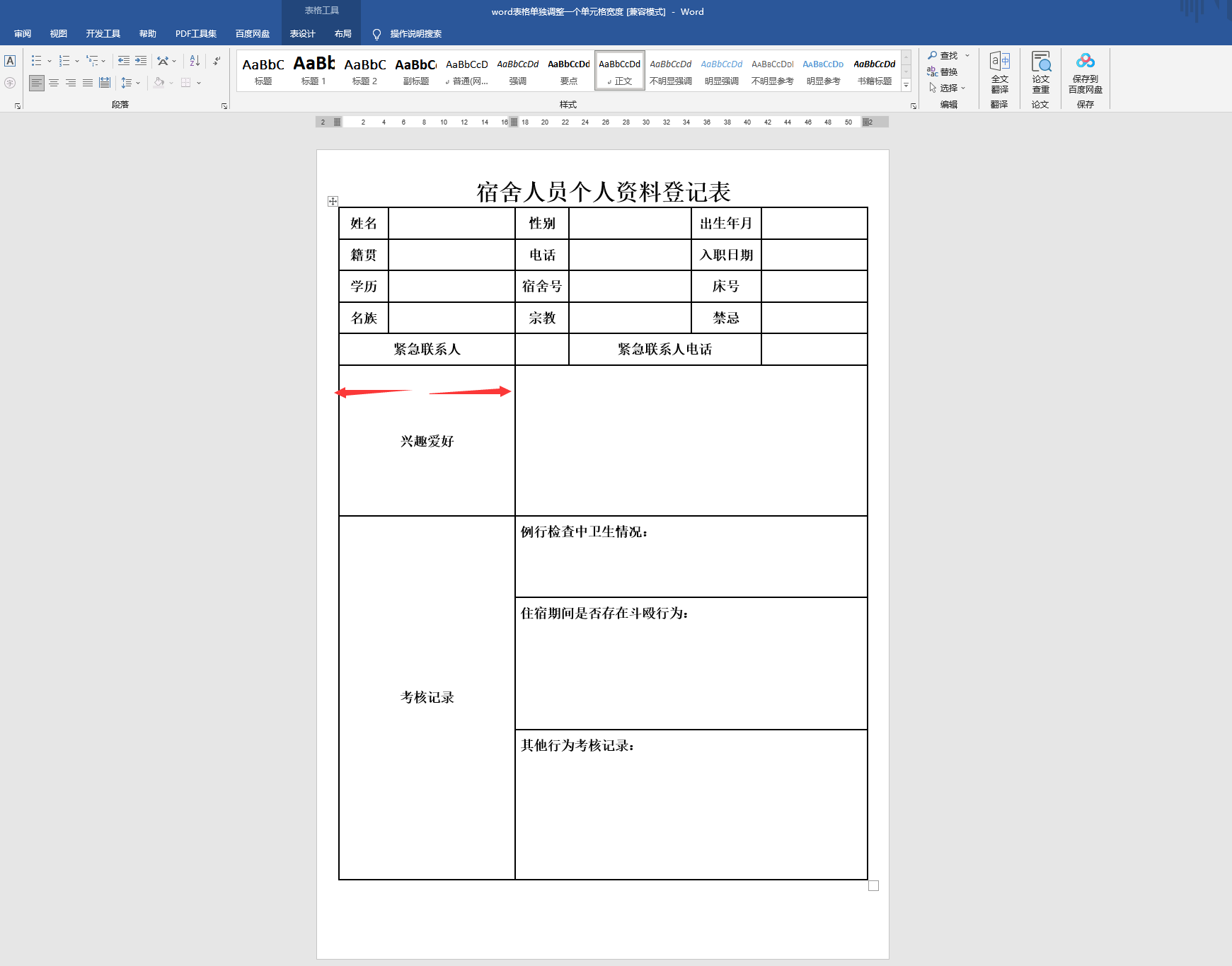
Task: Click the borders icon
Action: click(186, 83)
